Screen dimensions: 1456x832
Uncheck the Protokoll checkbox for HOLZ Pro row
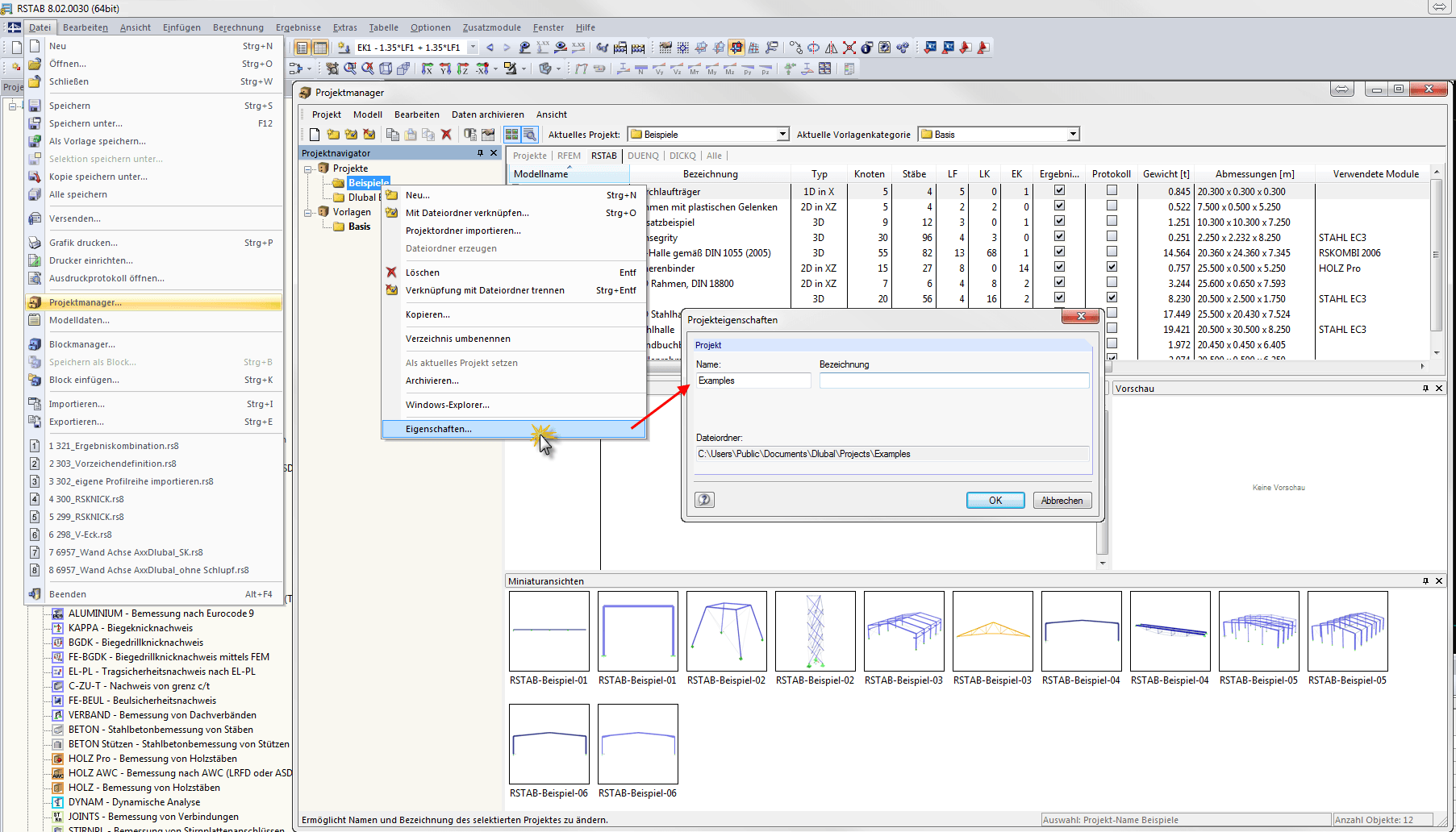[x=1112, y=268]
